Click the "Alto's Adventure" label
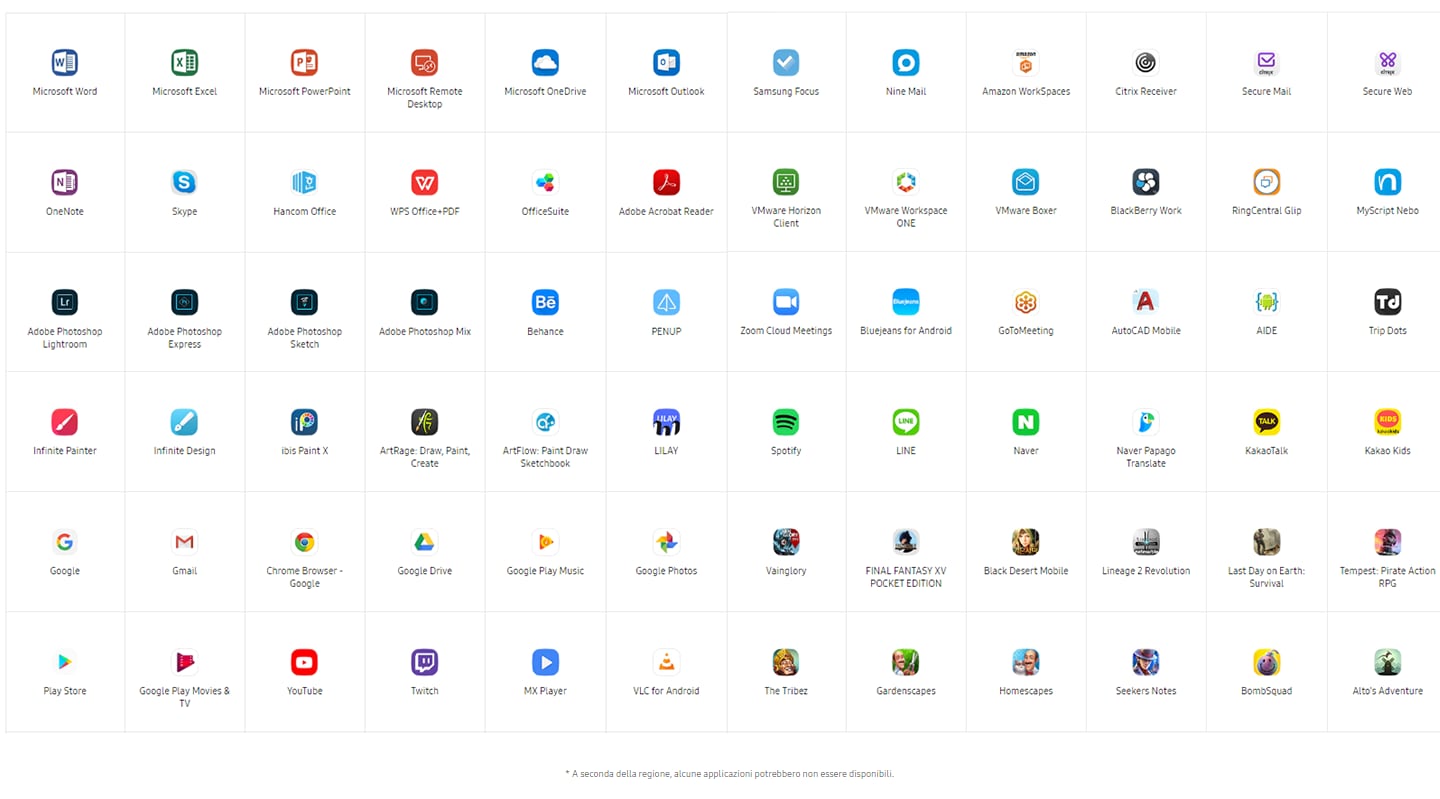This screenshot has width=1440, height=799. [1387, 691]
